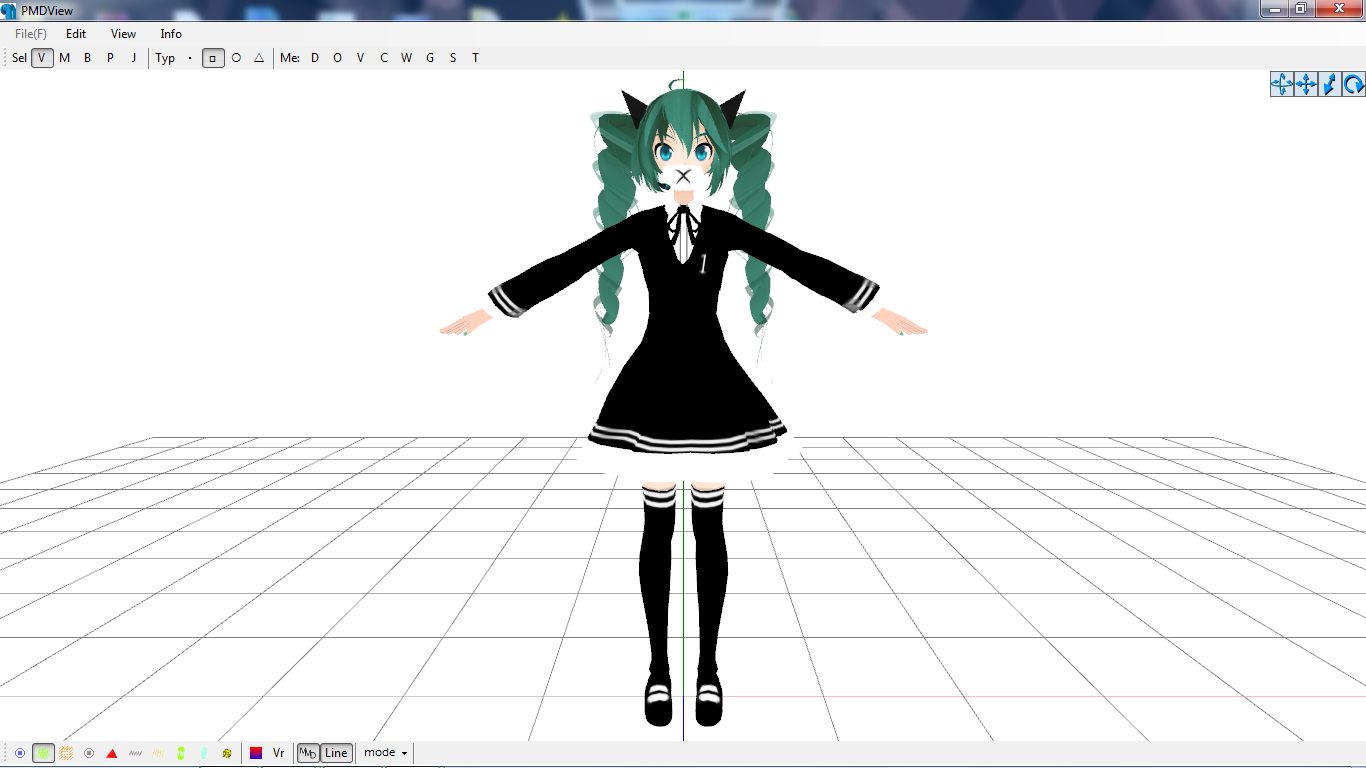Toggle the red triangle display icon
The height and width of the screenshot is (768, 1366).
(x=112, y=753)
